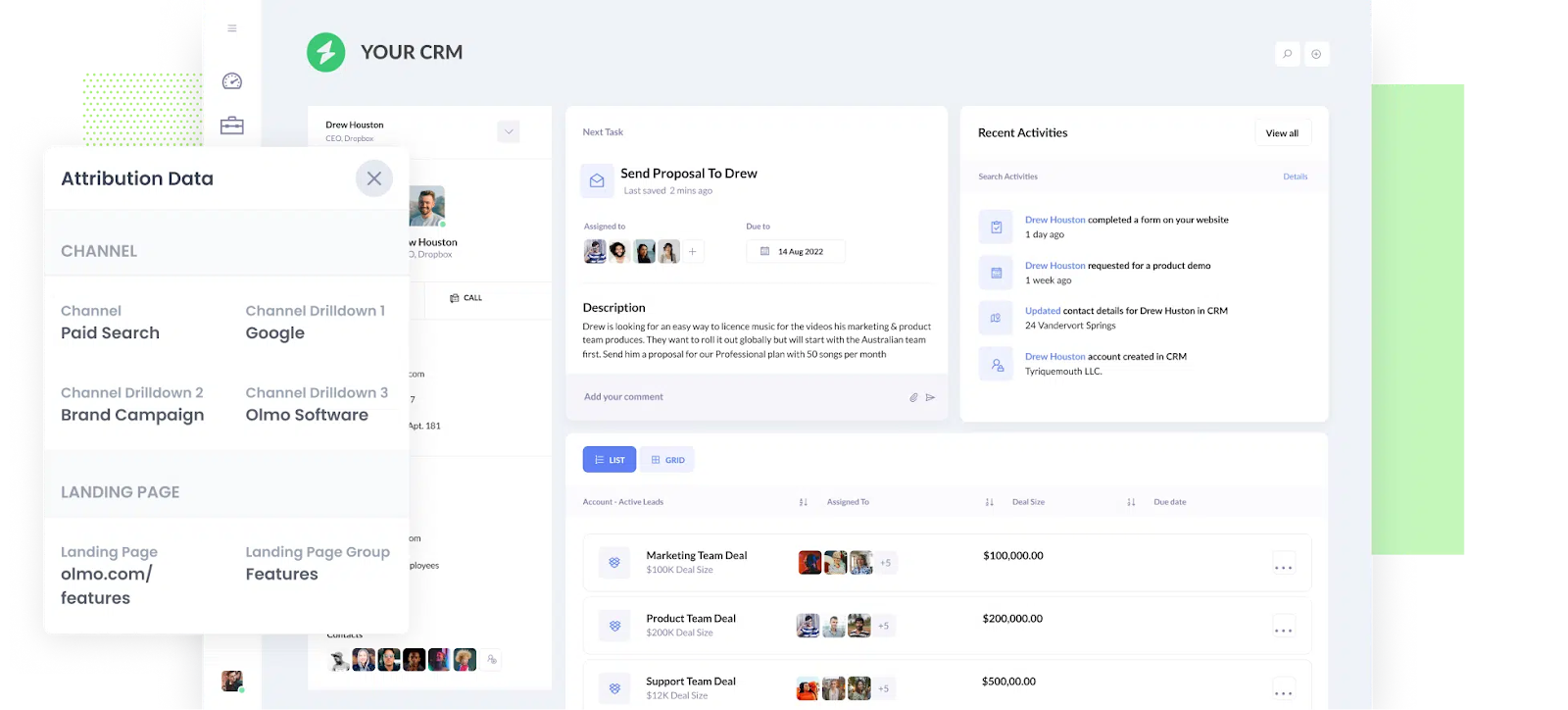Show +5 more assignees on Support Team Deal
Image resolution: width=1568 pixels, height=710 pixels.
883,688
